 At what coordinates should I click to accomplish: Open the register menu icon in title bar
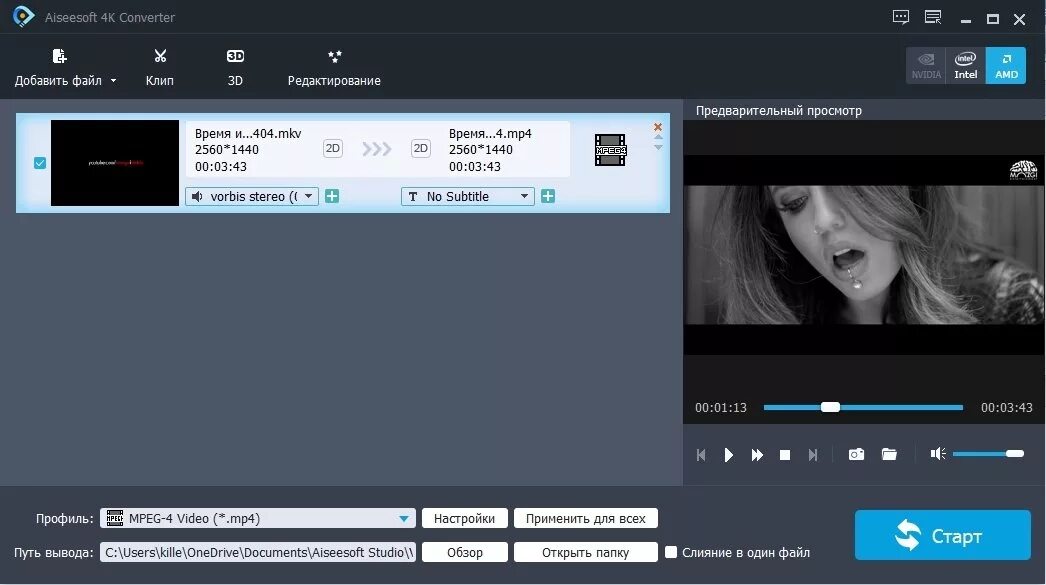pyautogui.click(x=933, y=17)
